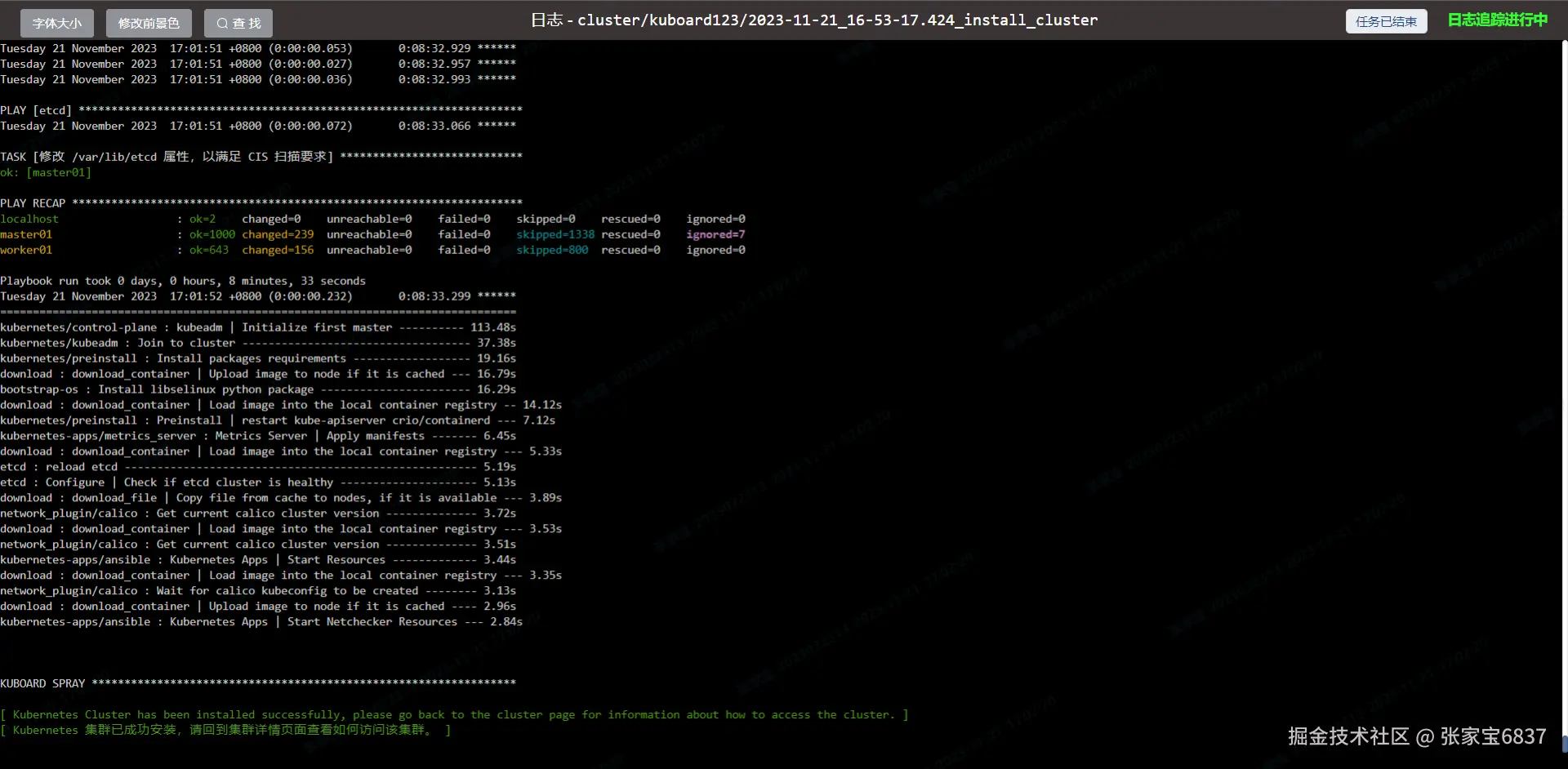
Task: Click the Chinese 集群已成功安装 message
Action: [225, 731]
